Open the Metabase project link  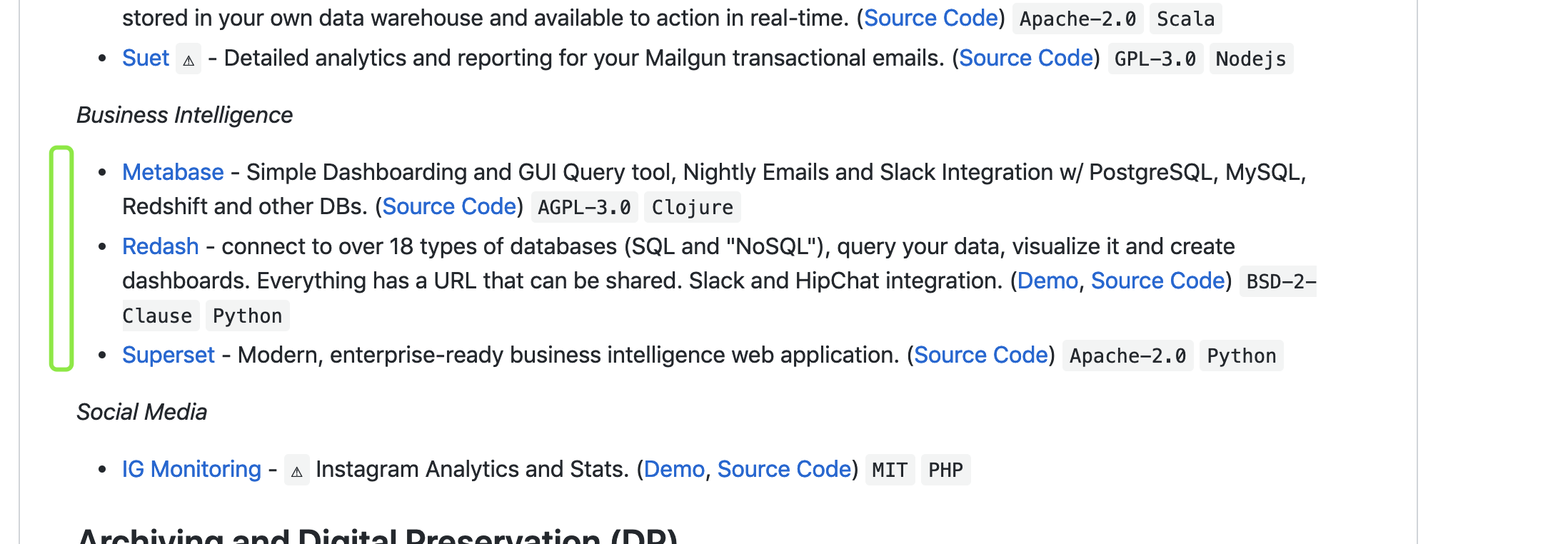[173, 172]
